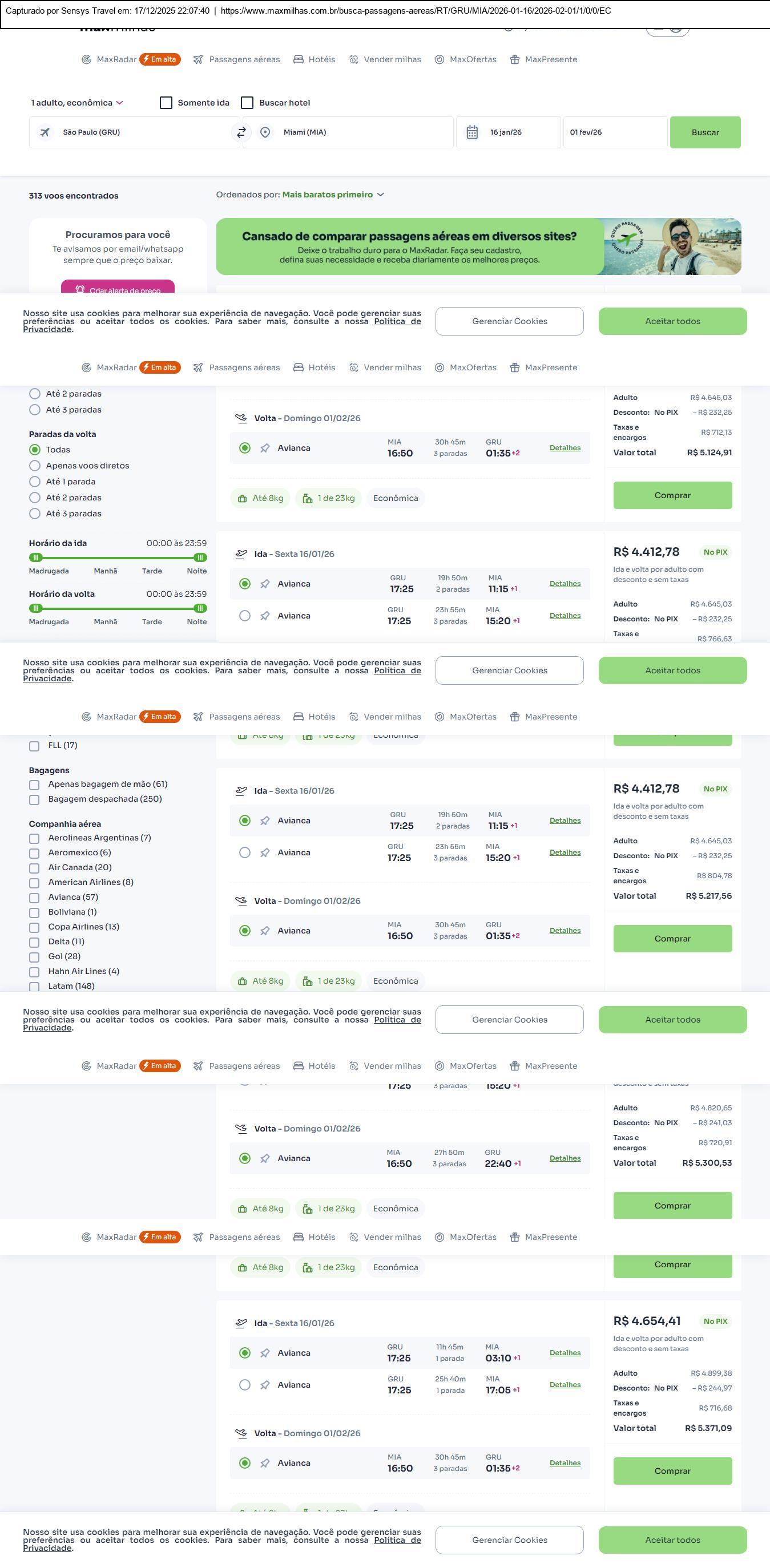Viewport: 770px width, 1568px height.
Task: Choose the 25h 40m Avianca outbound flight
Action: (245, 1385)
